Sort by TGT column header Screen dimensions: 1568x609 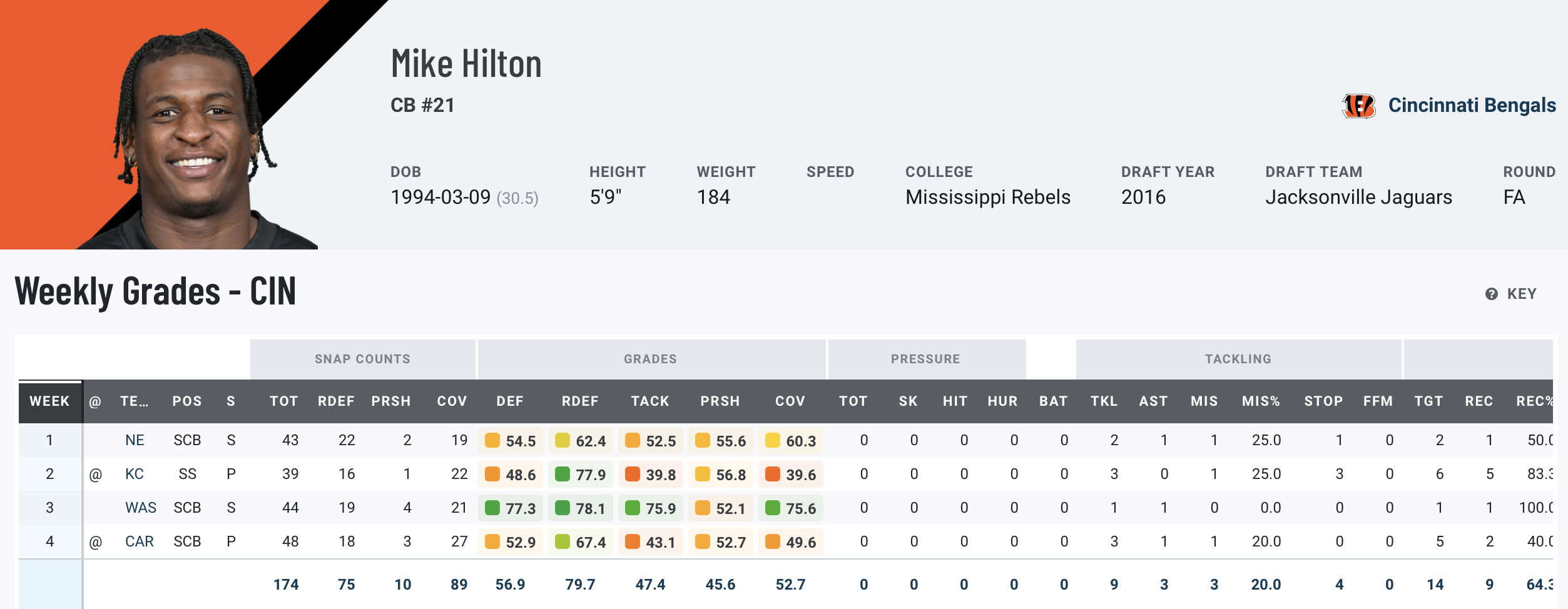pyautogui.click(x=1428, y=401)
